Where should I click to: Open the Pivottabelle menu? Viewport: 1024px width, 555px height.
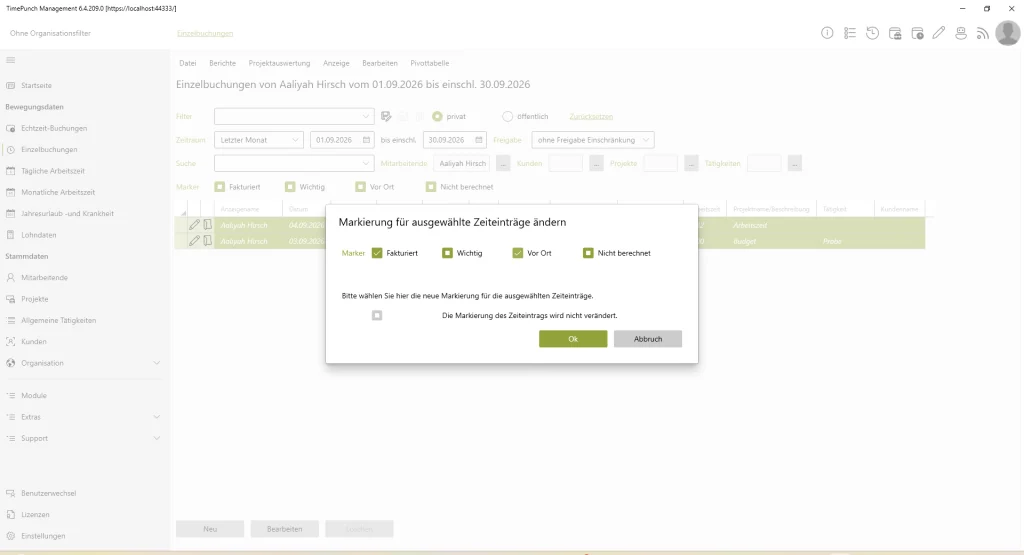coord(429,63)
